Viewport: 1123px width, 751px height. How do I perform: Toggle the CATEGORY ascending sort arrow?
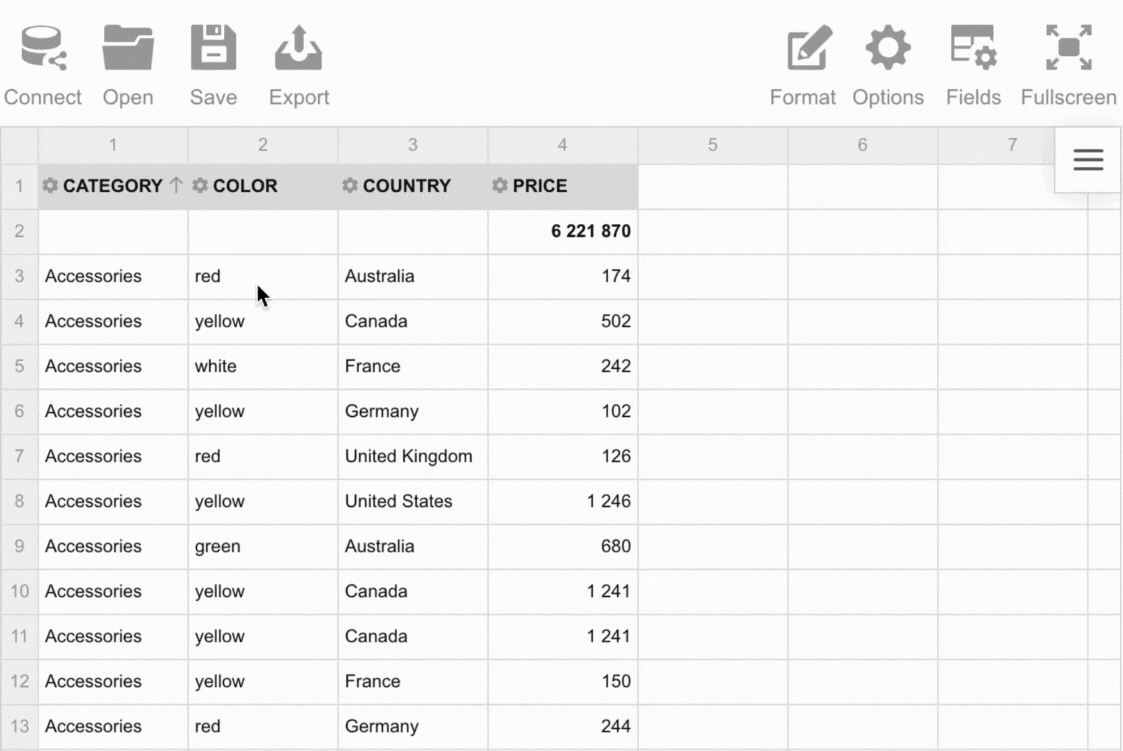176,185
